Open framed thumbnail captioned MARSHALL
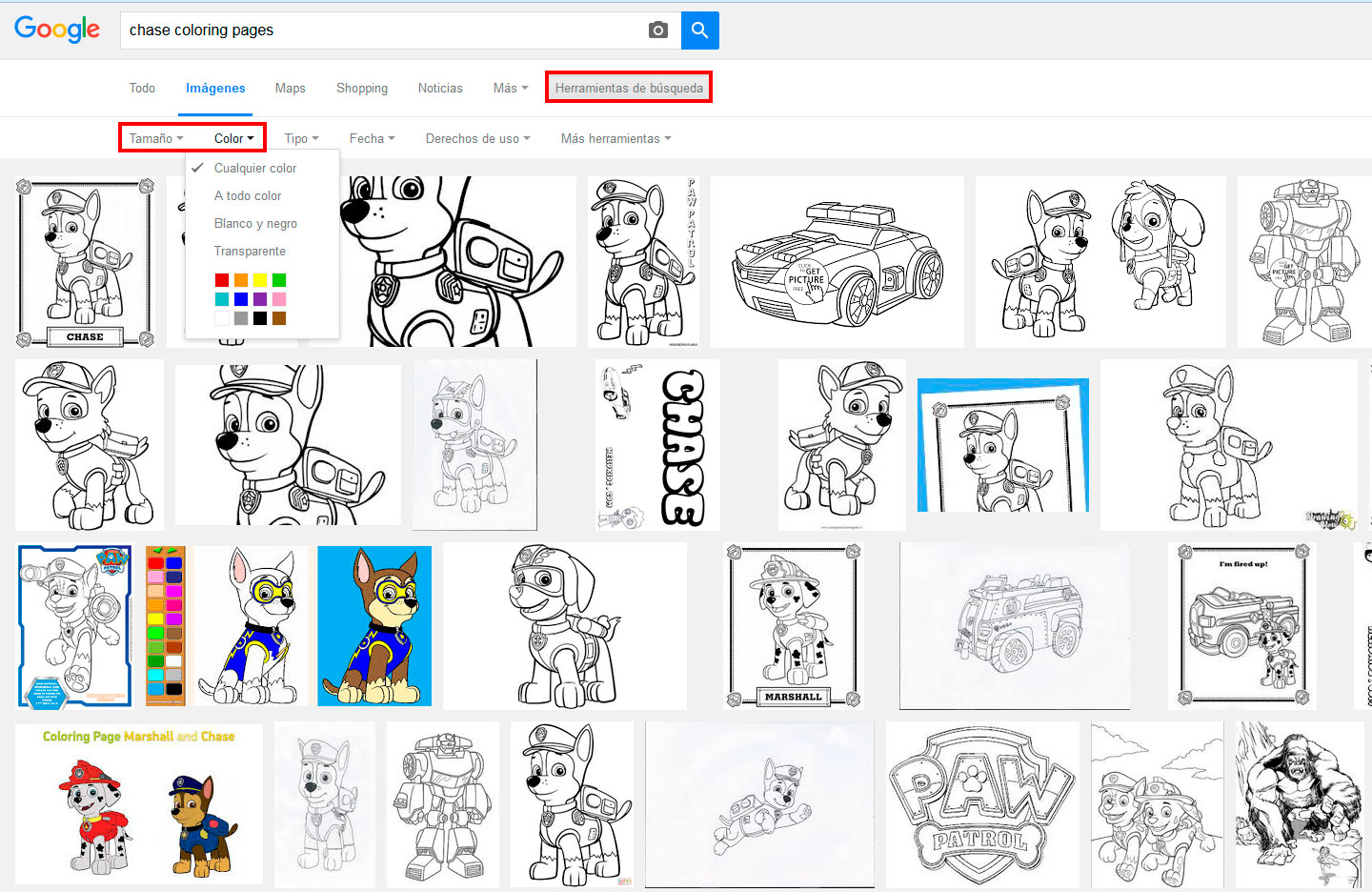Image resolution: width=1372 pixels, height=892 pixels. point(794,626)
